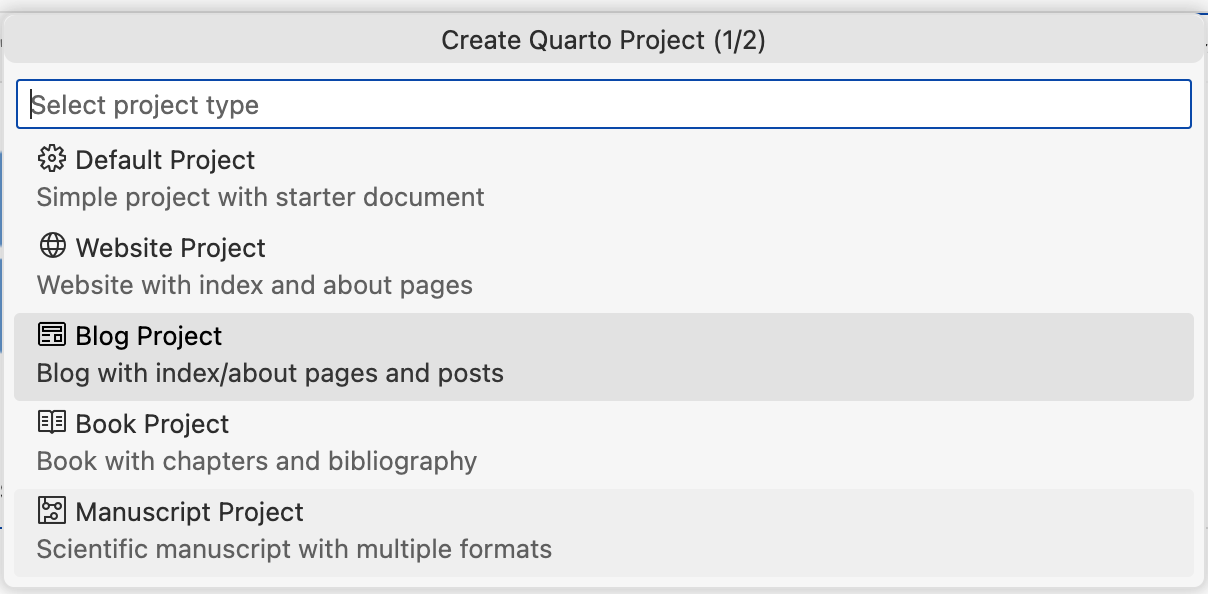Pick the highlighted Blog Project entry
The image size is (1208, 594).
(149, 336)
